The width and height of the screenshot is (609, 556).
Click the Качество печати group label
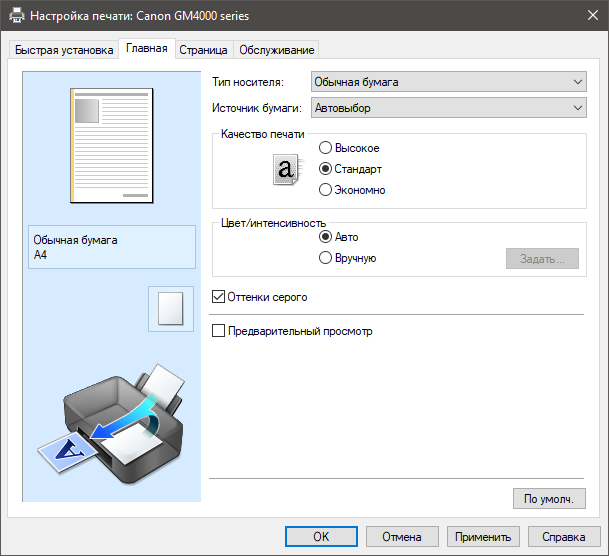coord(263,134)
